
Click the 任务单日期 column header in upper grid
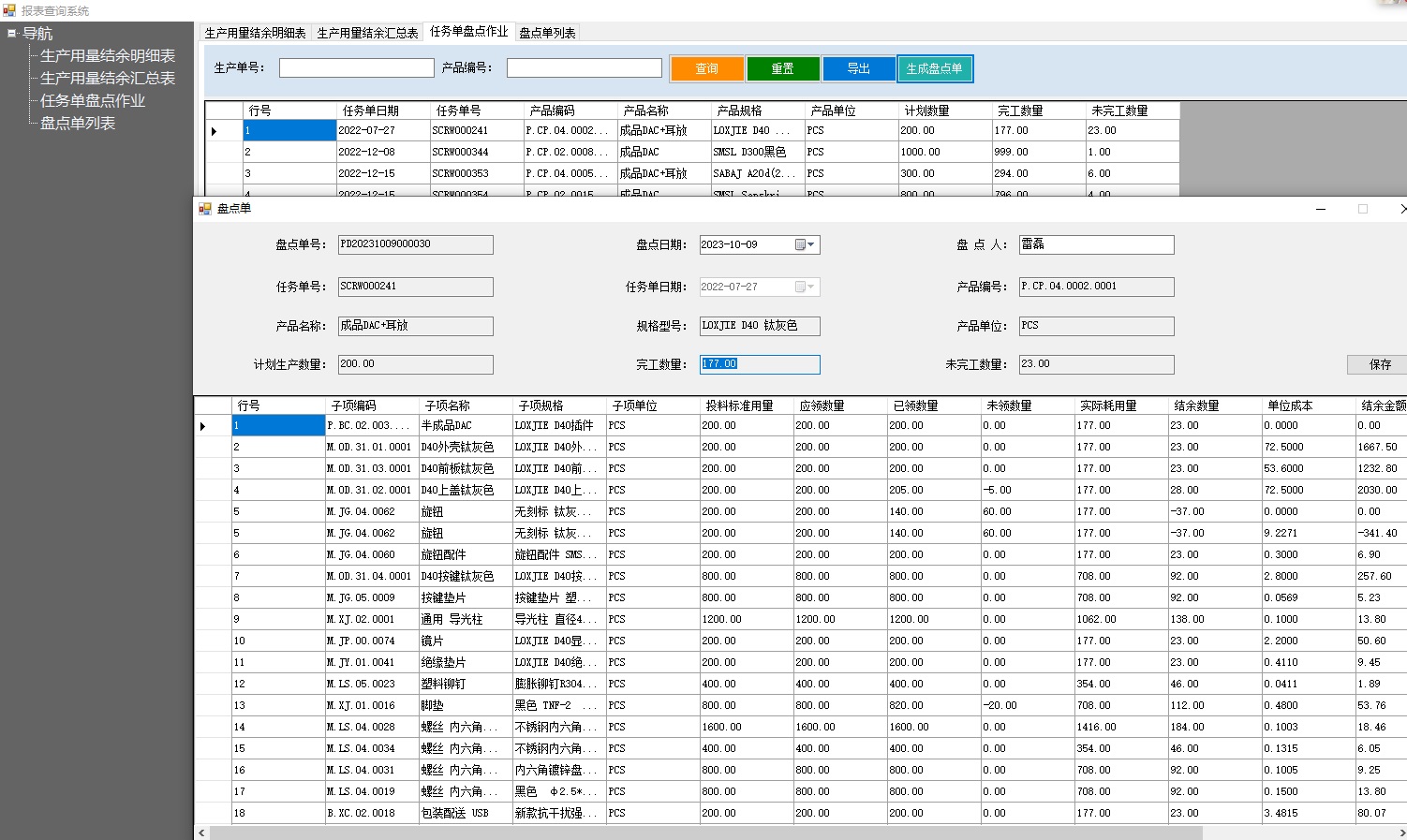click(x=383, y=111)
